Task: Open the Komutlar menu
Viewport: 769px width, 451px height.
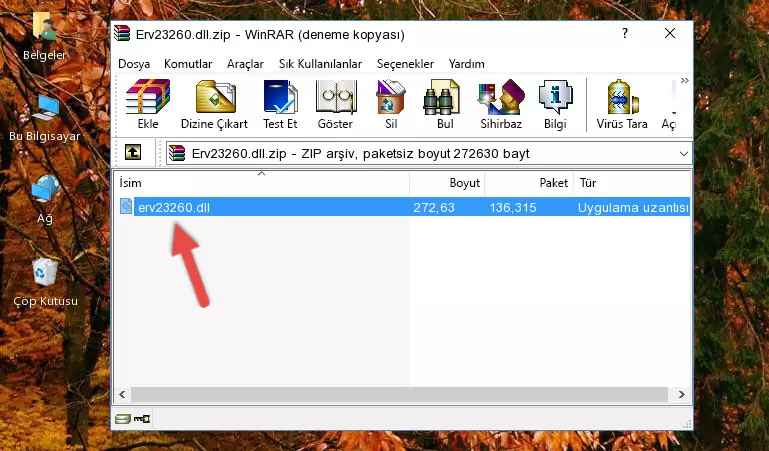Action: click(x=188, y=64)
